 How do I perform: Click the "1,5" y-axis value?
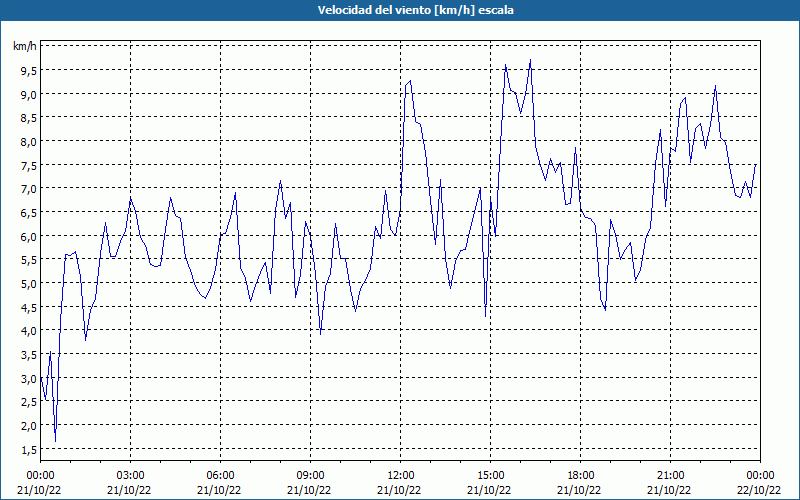click(x=28, y=449)
